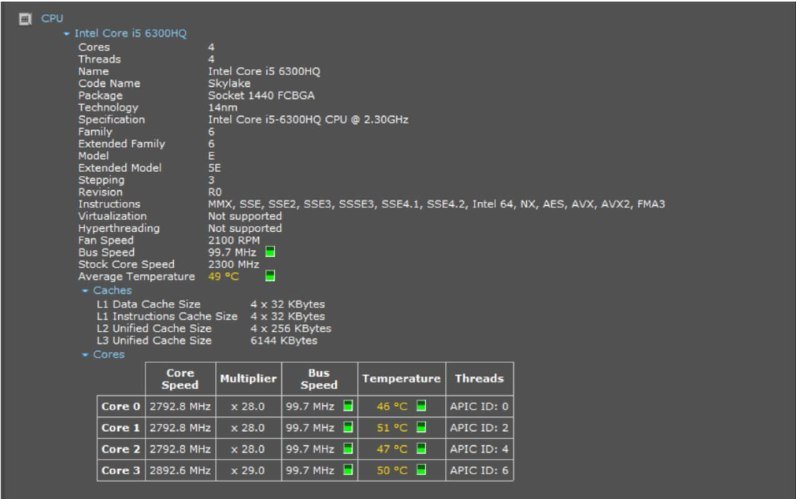The height and width of the screenshot is (499, 800).
Task: Click the Hyperthreading label
Action: tap(119, 228)
